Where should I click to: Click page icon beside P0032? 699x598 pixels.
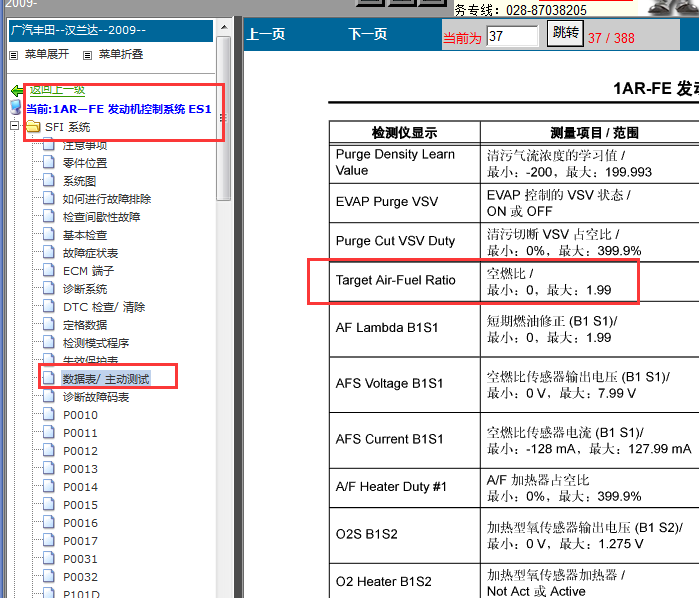49,576
